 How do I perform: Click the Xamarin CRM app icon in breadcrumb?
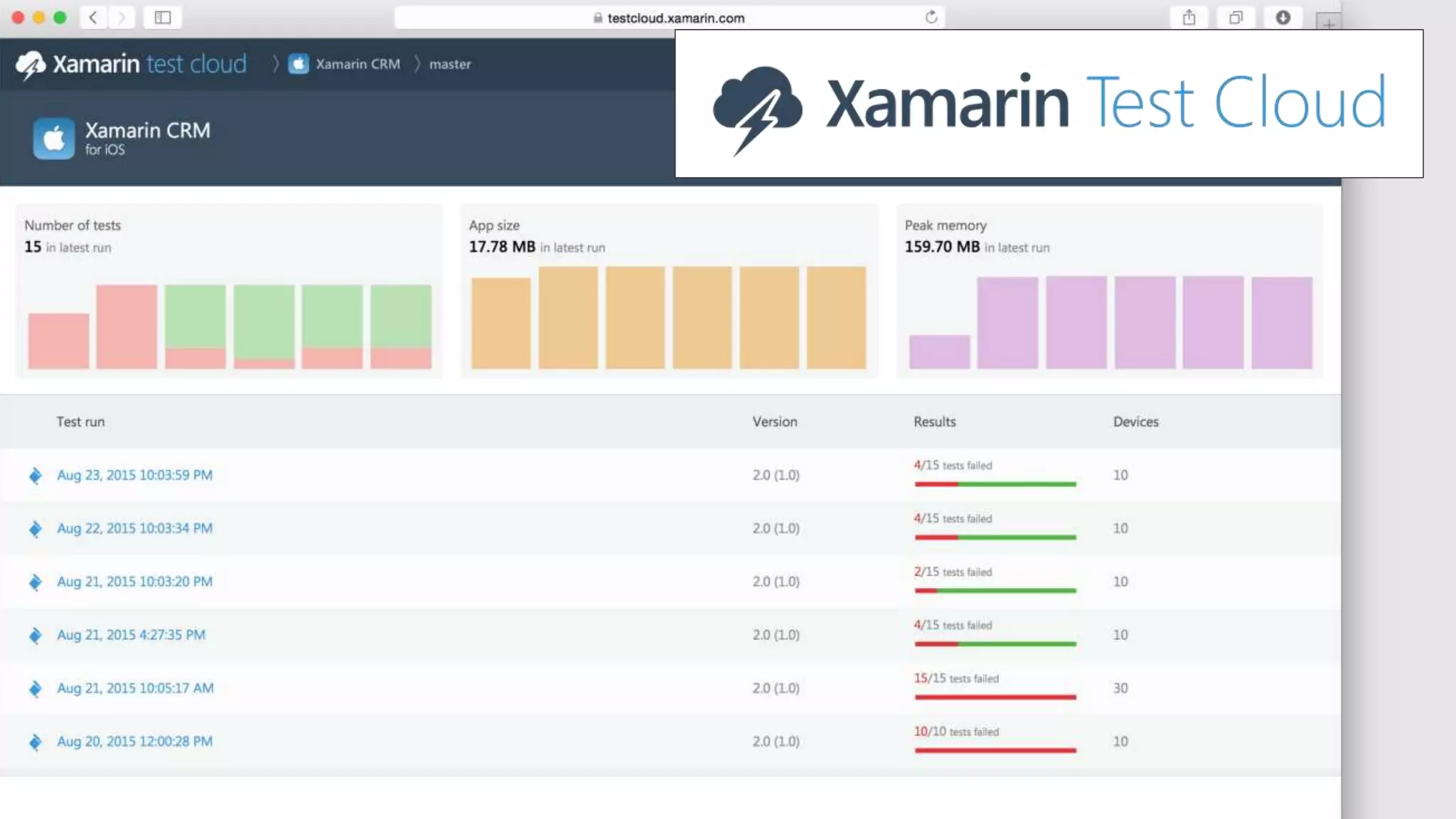coord(299,64)
